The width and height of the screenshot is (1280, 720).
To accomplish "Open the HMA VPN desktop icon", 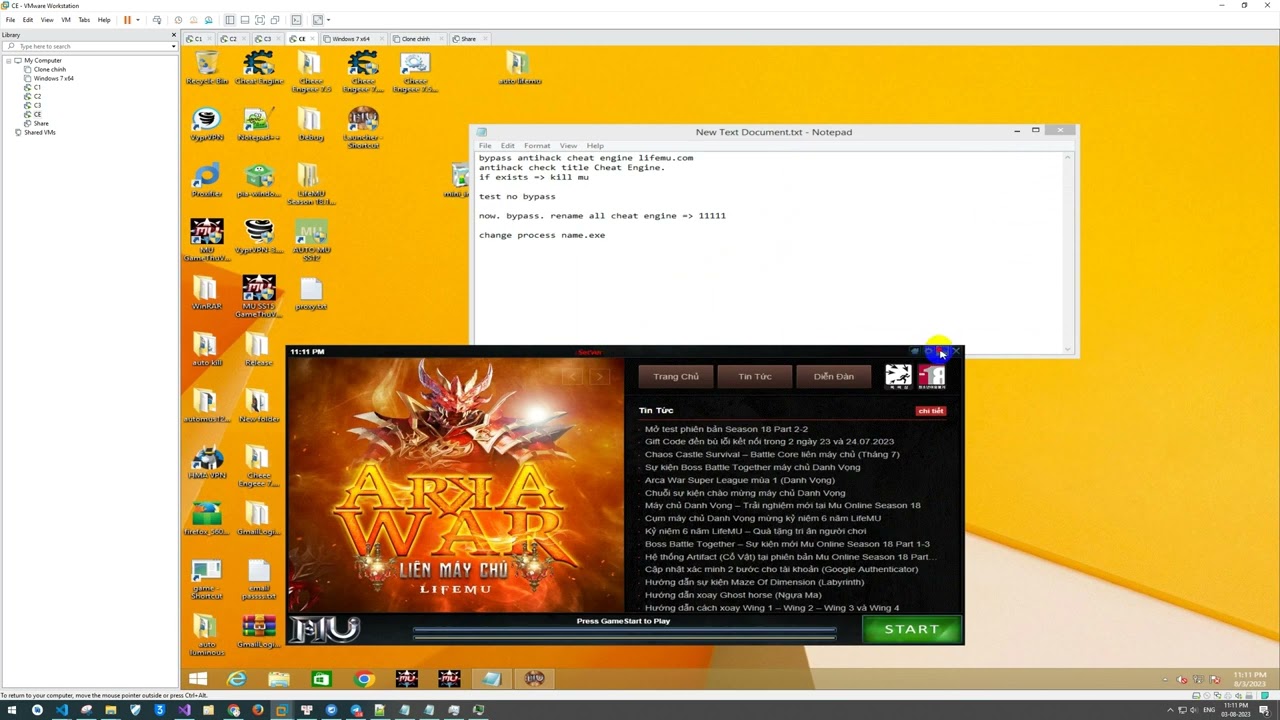I will point(207,461).
